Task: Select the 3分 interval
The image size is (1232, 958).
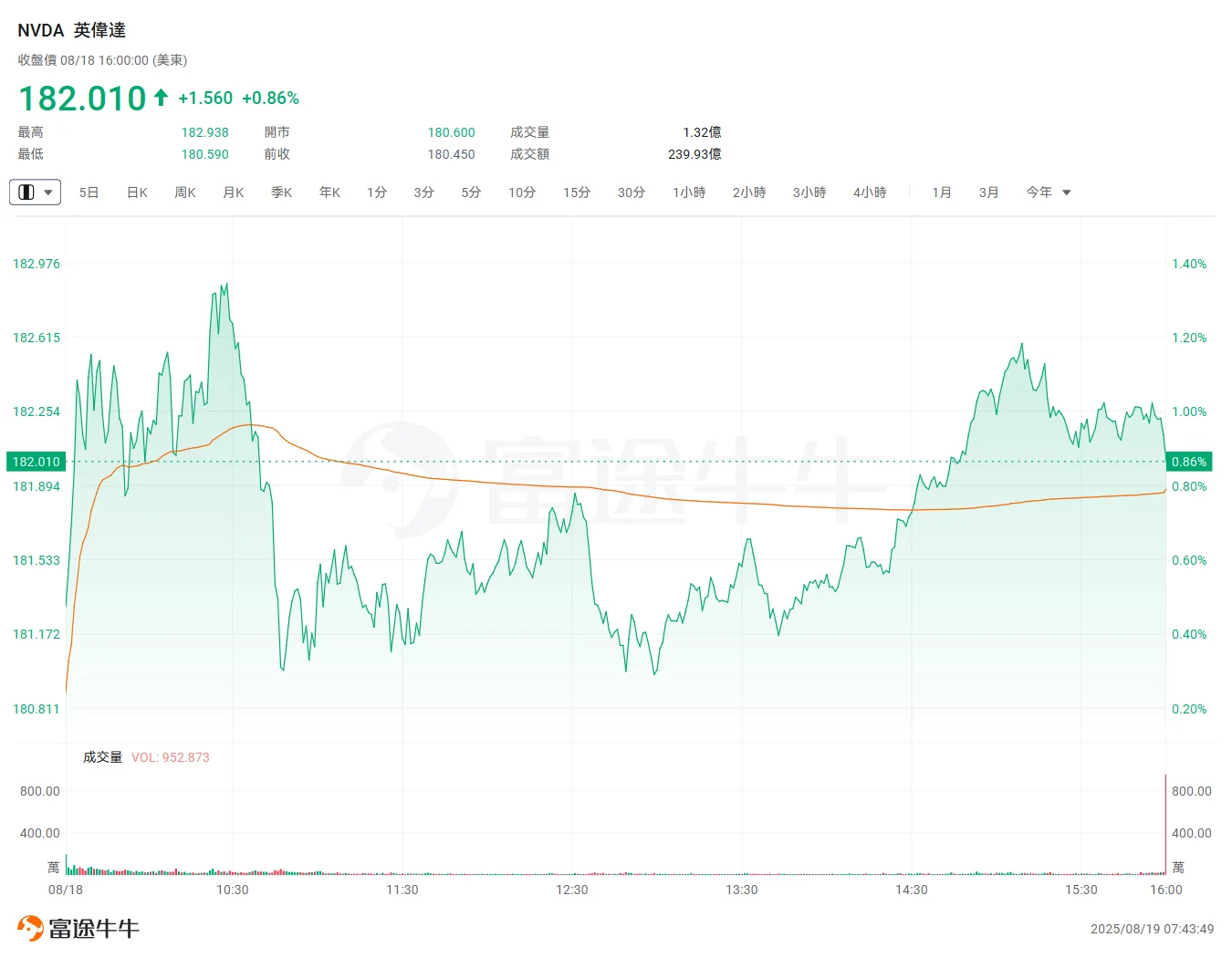Action: click(x=423, y=193)
